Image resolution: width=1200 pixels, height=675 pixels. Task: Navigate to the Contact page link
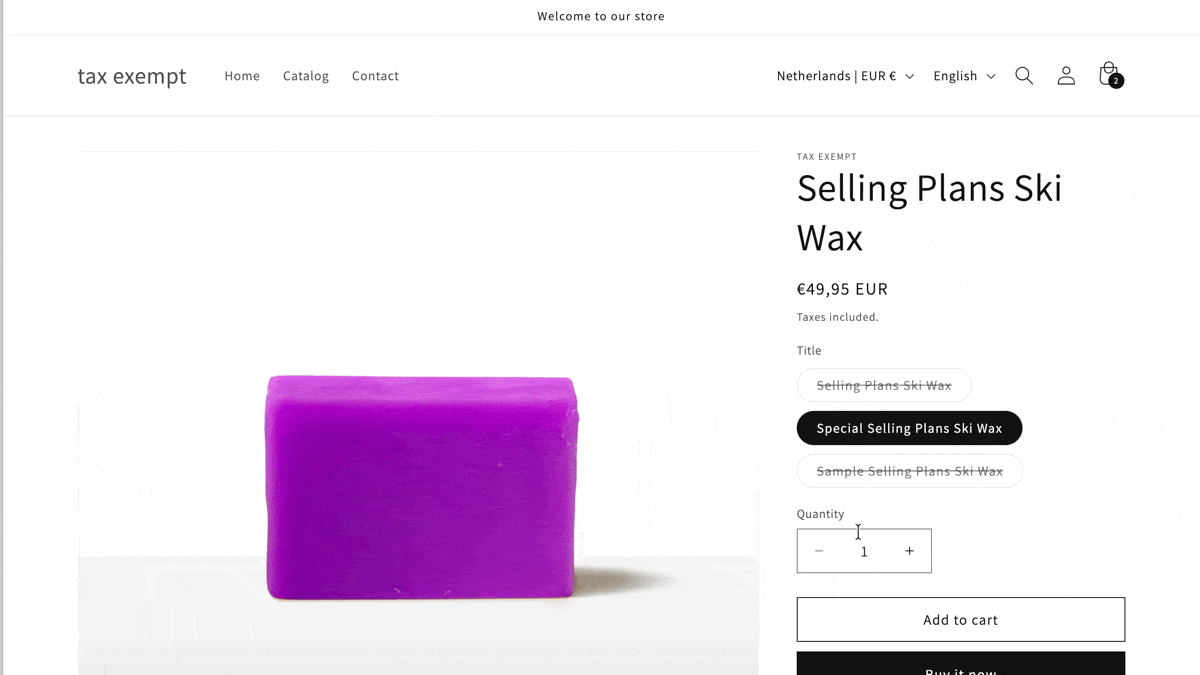tap(375, 76)
